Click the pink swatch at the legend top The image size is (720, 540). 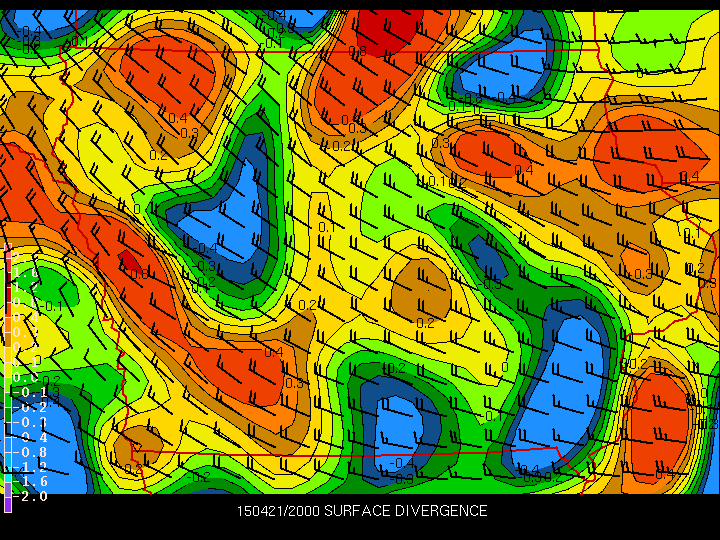[8, 251]
